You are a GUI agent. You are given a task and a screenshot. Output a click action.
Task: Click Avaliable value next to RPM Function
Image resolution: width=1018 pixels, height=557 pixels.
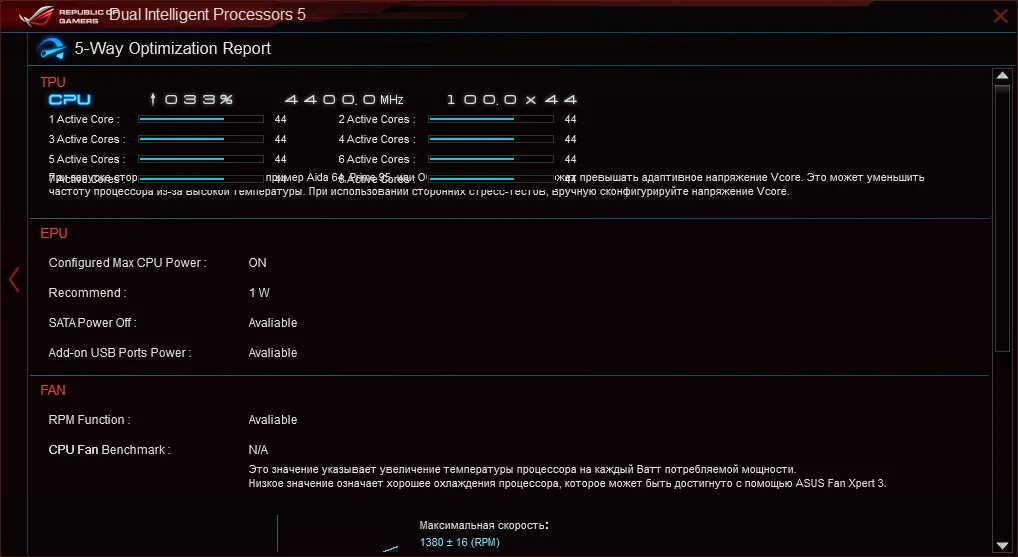click(273, 420)
